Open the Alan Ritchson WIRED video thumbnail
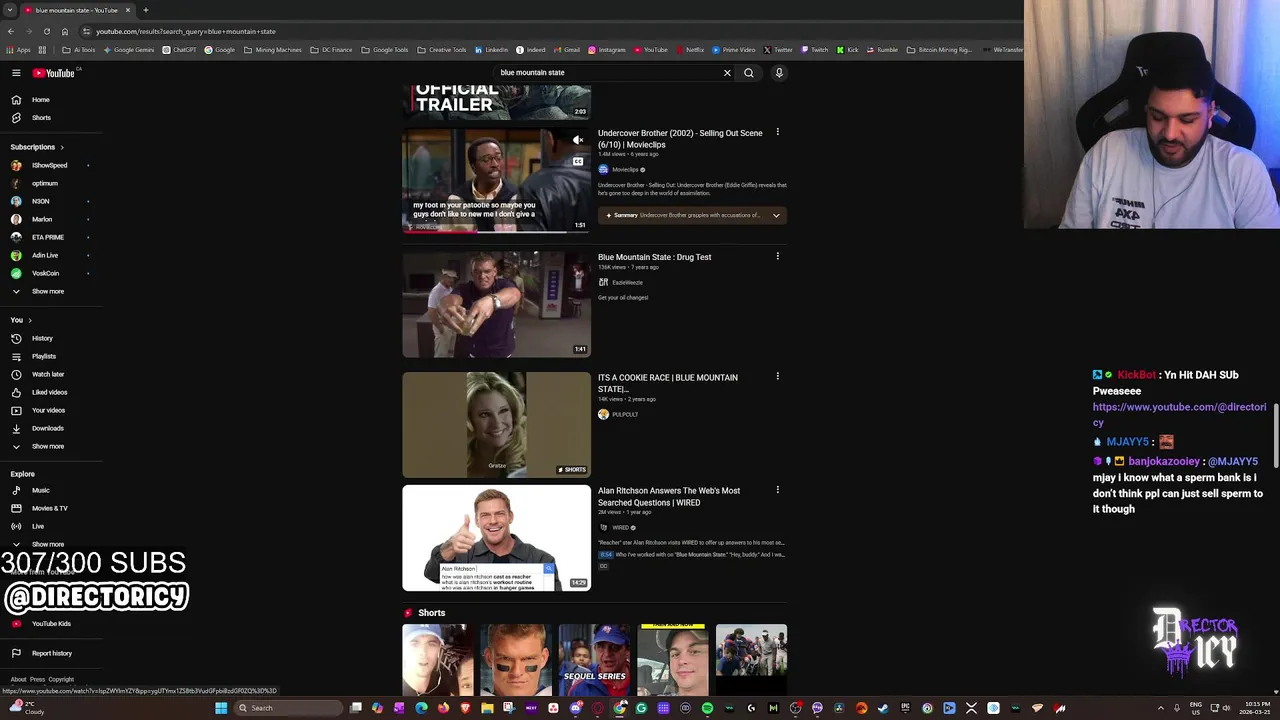The image size is (1280, 720). pos(496,538)
